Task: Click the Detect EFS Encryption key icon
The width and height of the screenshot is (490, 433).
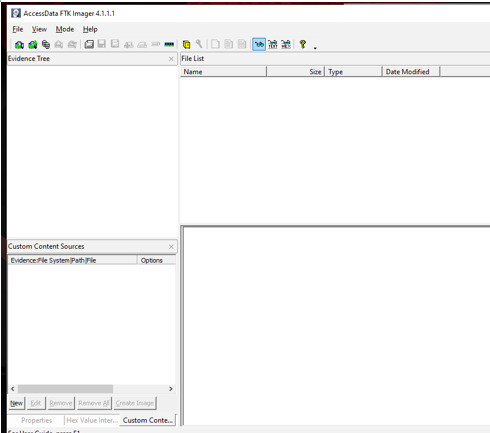Action: [199, 44]
